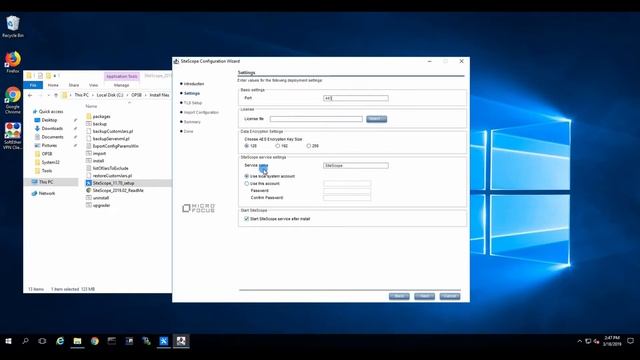Open the Manage ribbon tab

121,85
